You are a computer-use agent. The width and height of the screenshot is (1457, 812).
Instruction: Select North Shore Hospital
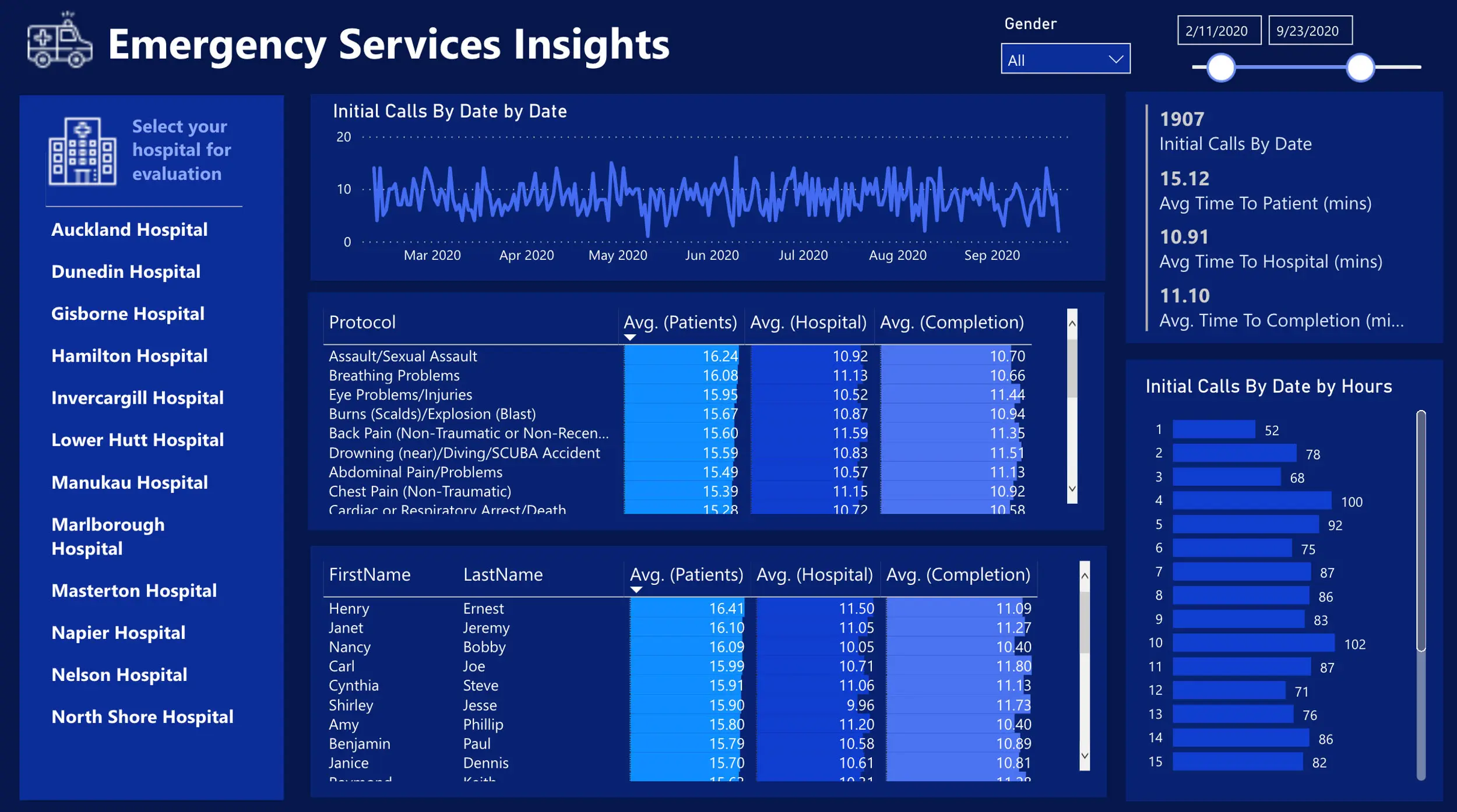pos(142,716)
